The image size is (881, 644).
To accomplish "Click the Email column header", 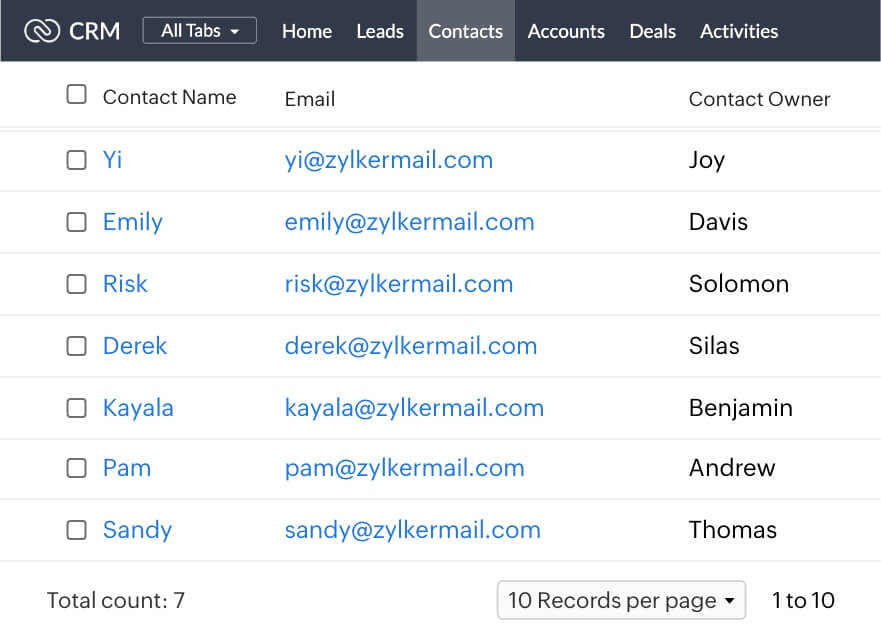I will click(308, 99).
